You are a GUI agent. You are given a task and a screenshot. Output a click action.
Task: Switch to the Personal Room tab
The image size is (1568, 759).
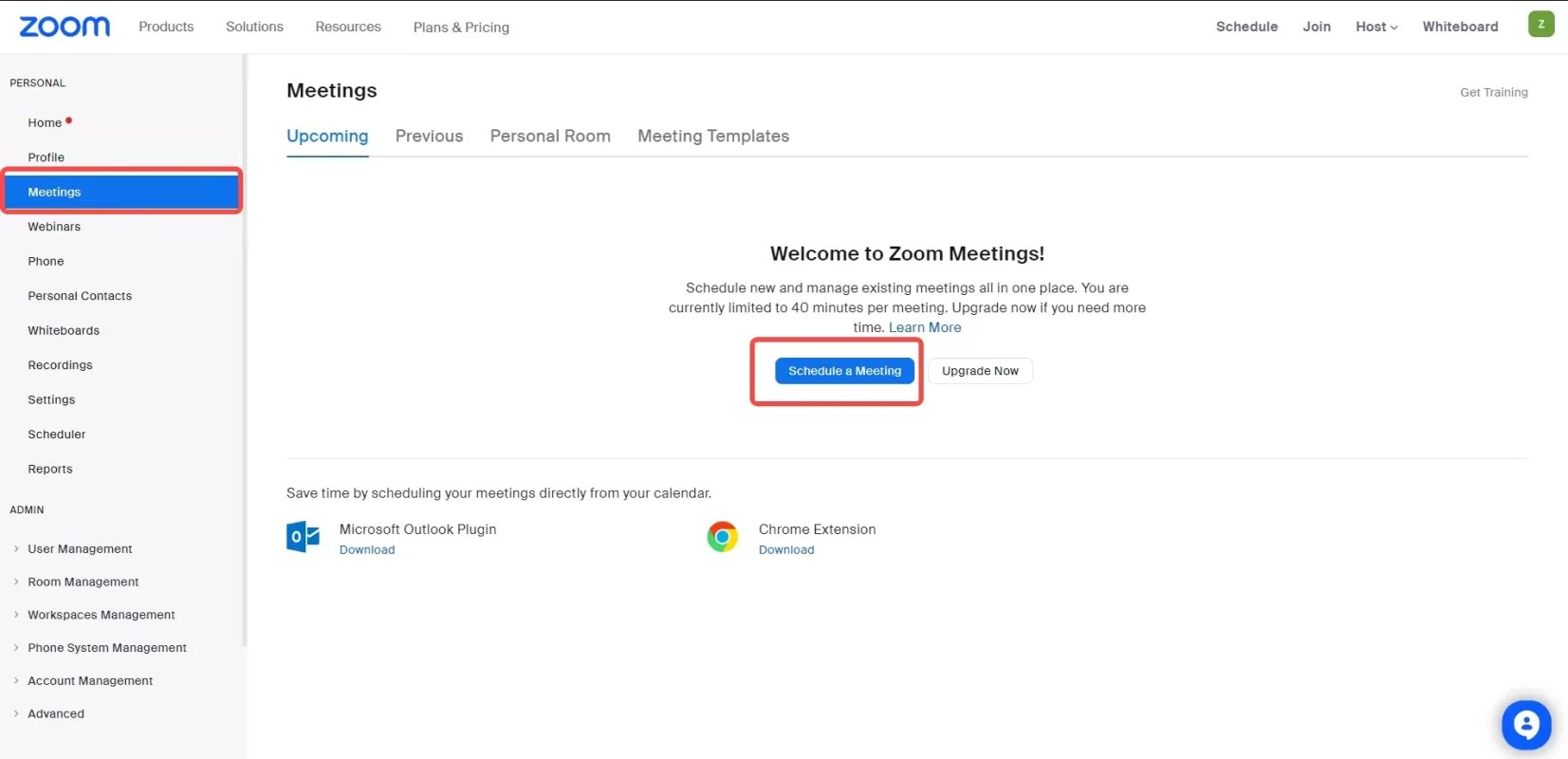tap(550, 136)
